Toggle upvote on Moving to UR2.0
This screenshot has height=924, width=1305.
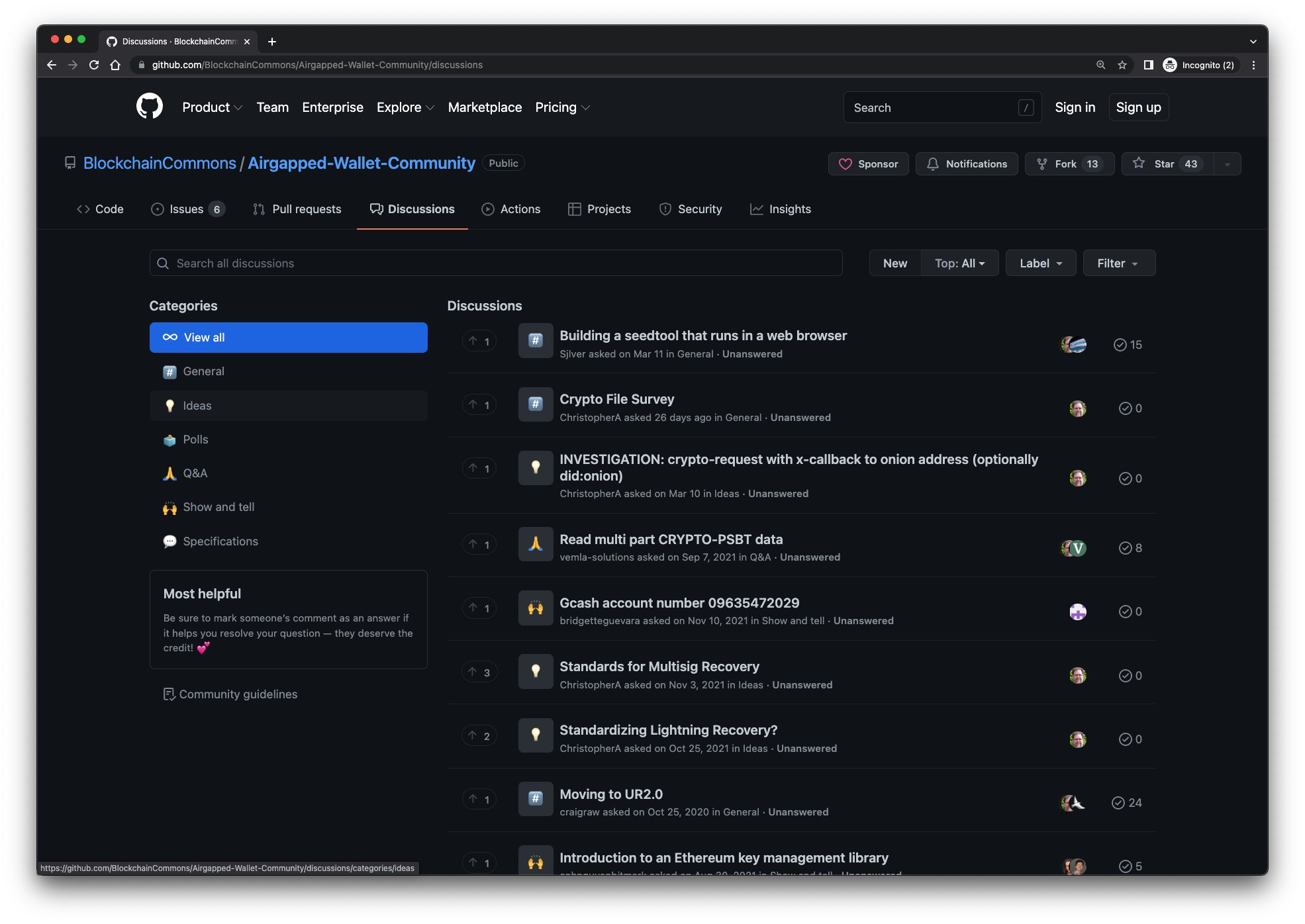click(x=479, y=800)
